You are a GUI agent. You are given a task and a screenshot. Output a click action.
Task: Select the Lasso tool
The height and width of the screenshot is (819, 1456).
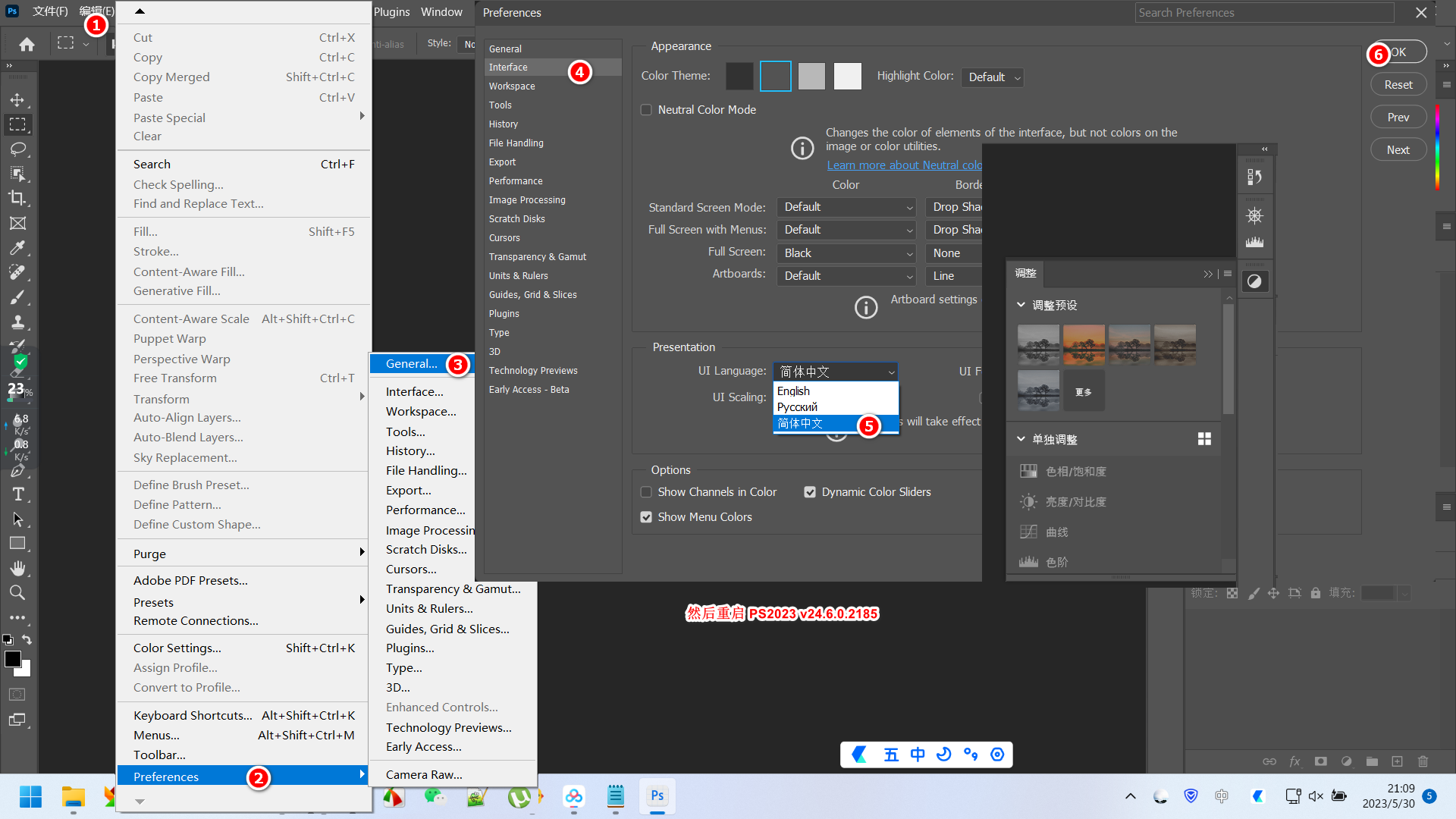click(x=17, y=149)
